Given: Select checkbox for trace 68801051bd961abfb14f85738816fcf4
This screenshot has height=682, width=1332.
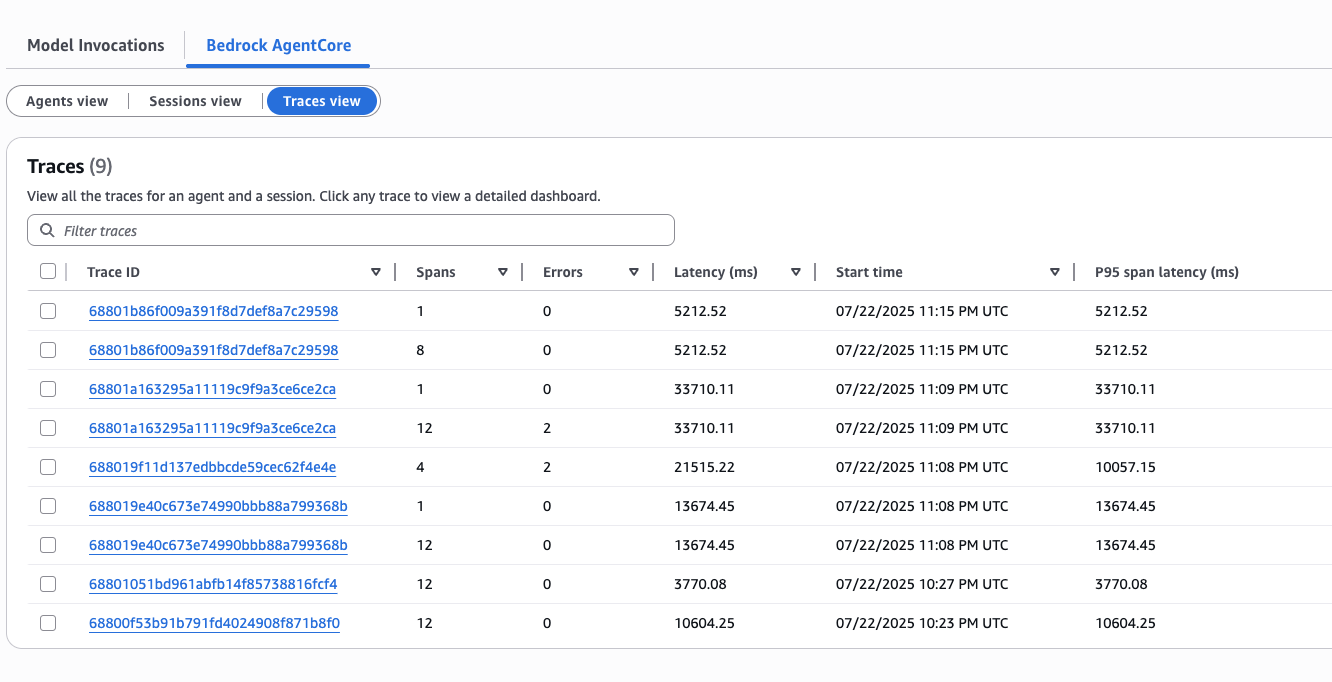Looking at the screenshot, I should [48, 584].
